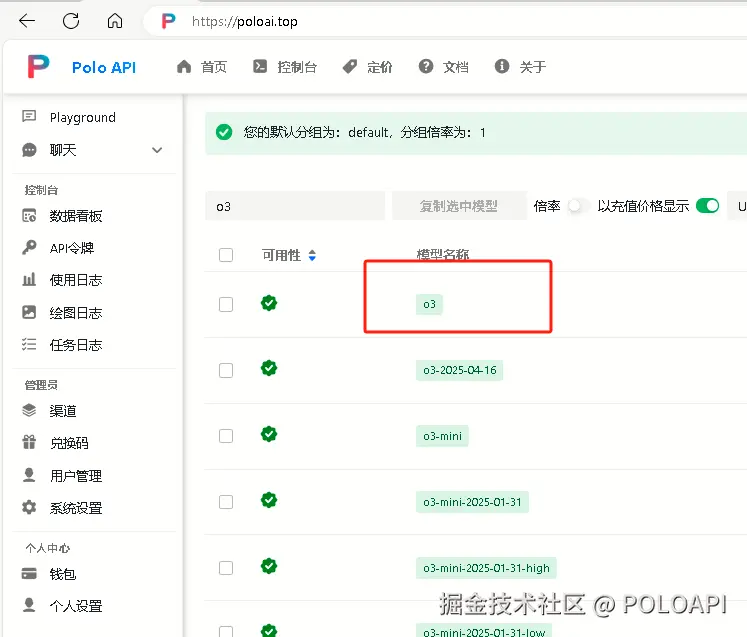The image size is (747, 637).
Task: Click the question mark icon beside 文档
Action: [426, 66]
